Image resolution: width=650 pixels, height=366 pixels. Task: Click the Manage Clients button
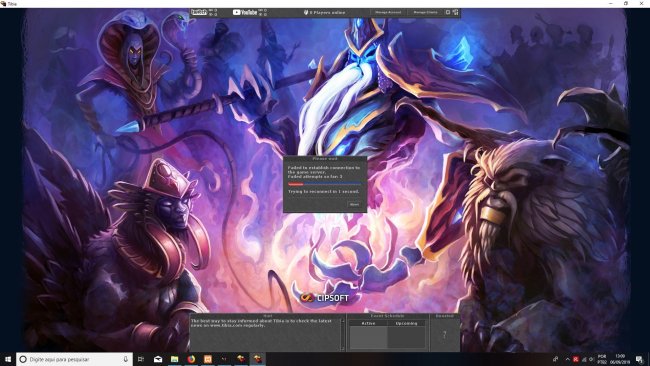point(425,12)
